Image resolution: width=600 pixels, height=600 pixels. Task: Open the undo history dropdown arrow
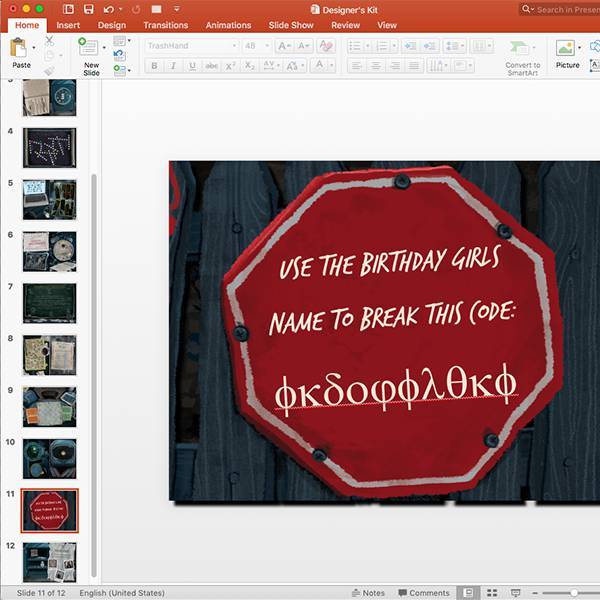coord(121,9)
